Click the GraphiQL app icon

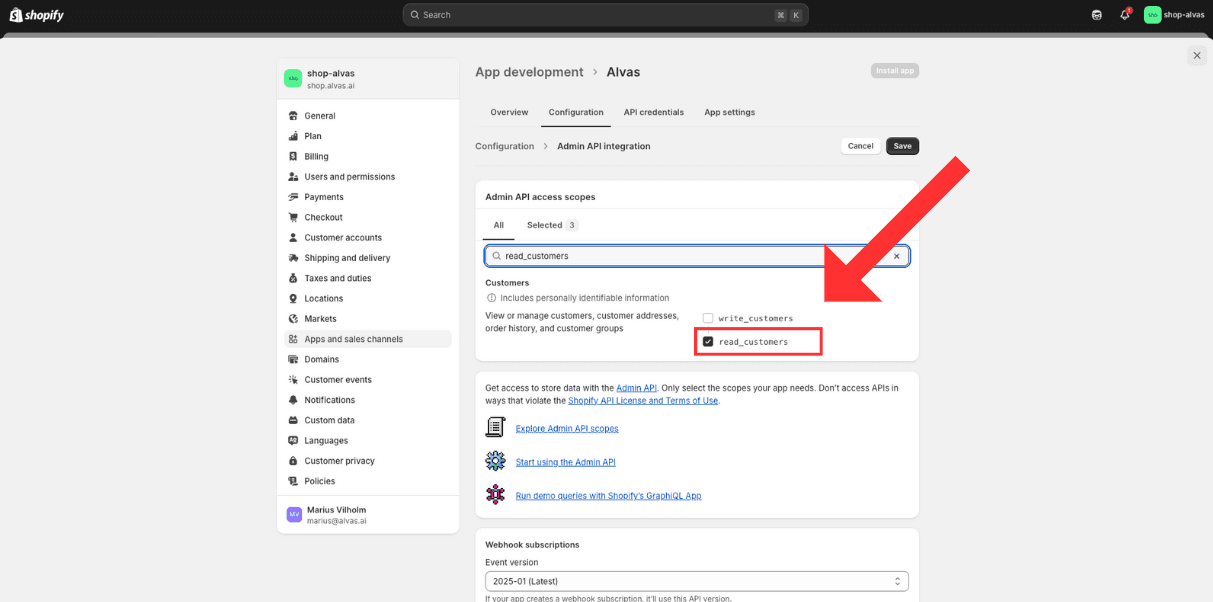tap(495, 494)
